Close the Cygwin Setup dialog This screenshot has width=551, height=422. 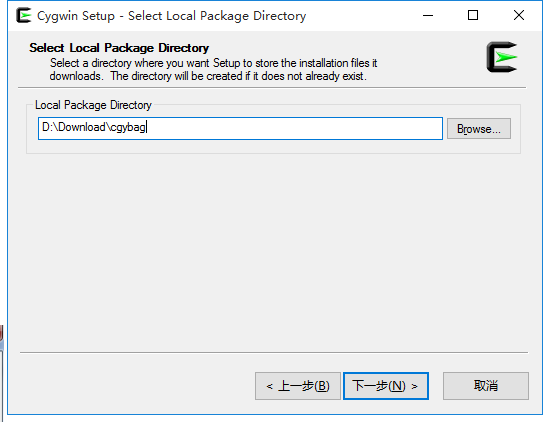pos(519,15)
